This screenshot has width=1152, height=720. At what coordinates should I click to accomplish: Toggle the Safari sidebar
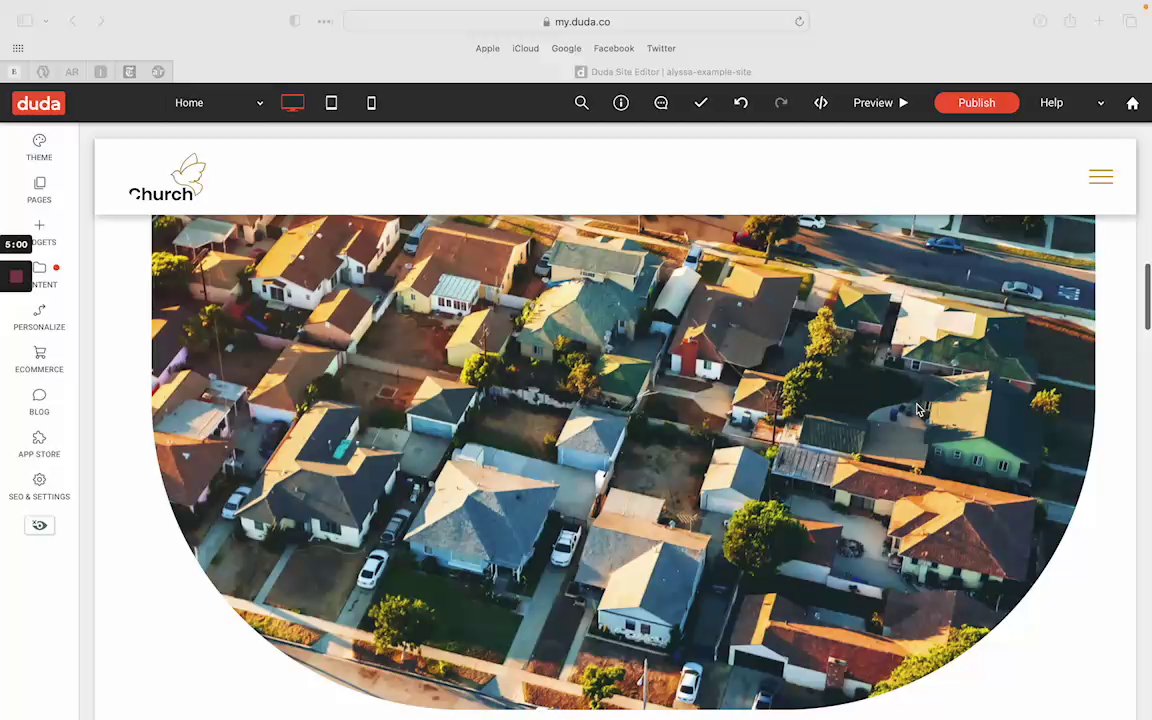[24, 21]
